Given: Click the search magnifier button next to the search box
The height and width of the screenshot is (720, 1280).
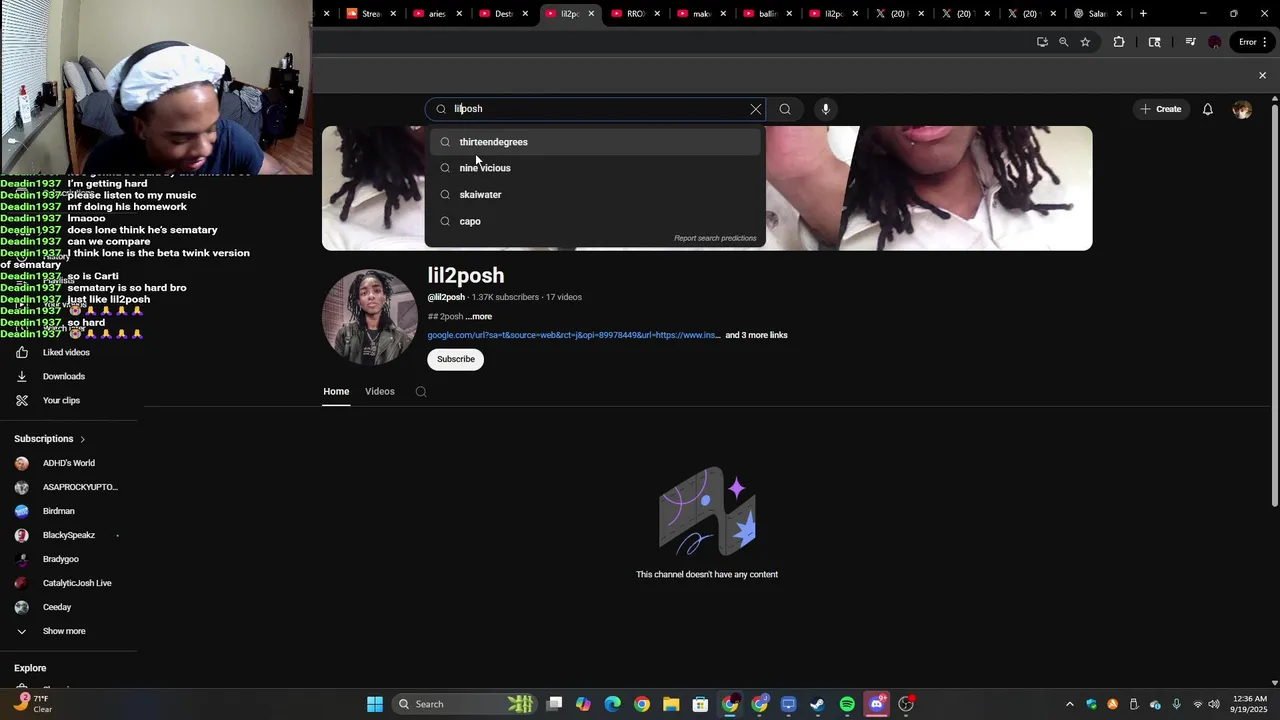Looking at the screenshot, I should (x=785, y=109).
